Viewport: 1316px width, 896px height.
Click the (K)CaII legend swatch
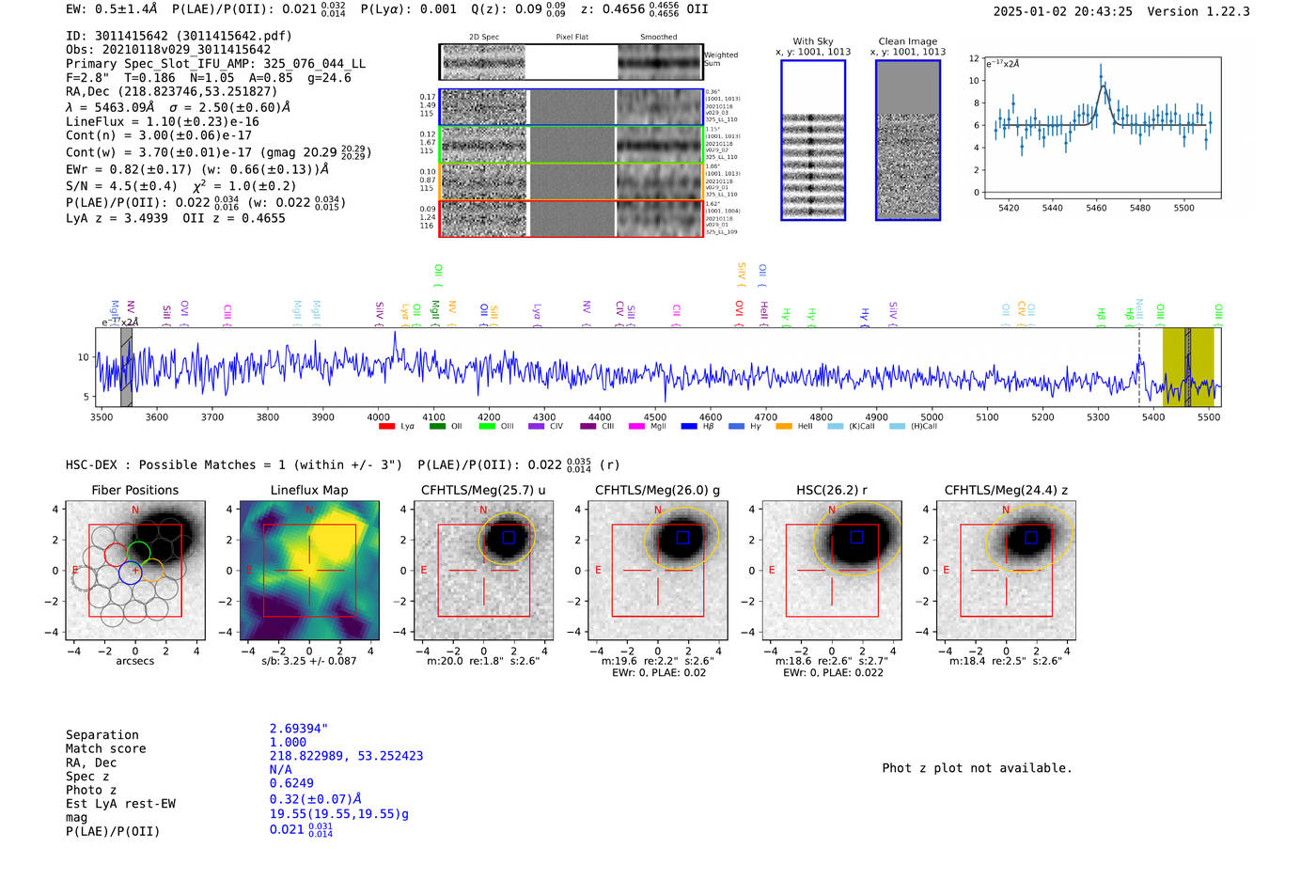(x=835, y=427)
